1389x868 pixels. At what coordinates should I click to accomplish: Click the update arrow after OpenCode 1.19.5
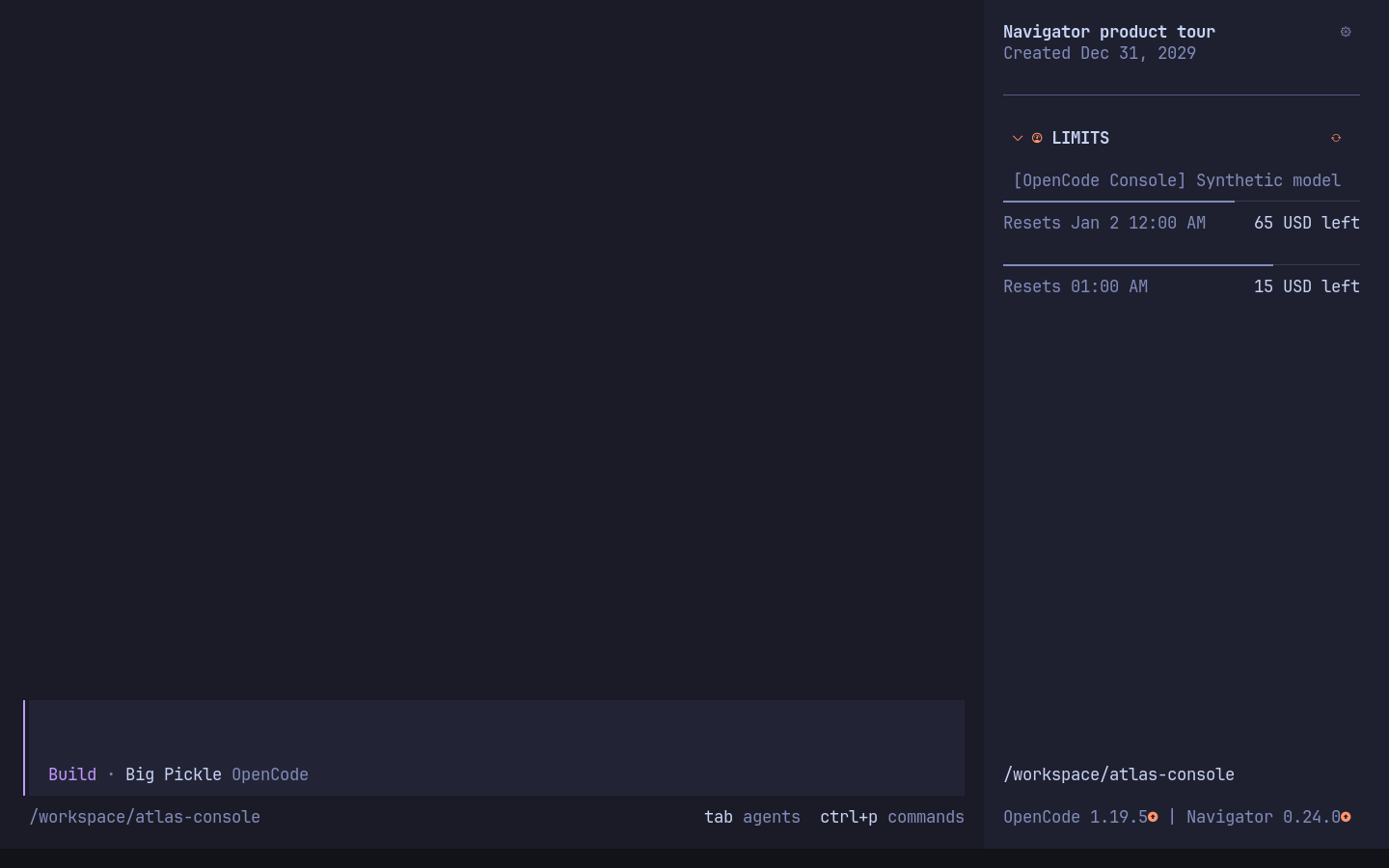pos(1153,817)
